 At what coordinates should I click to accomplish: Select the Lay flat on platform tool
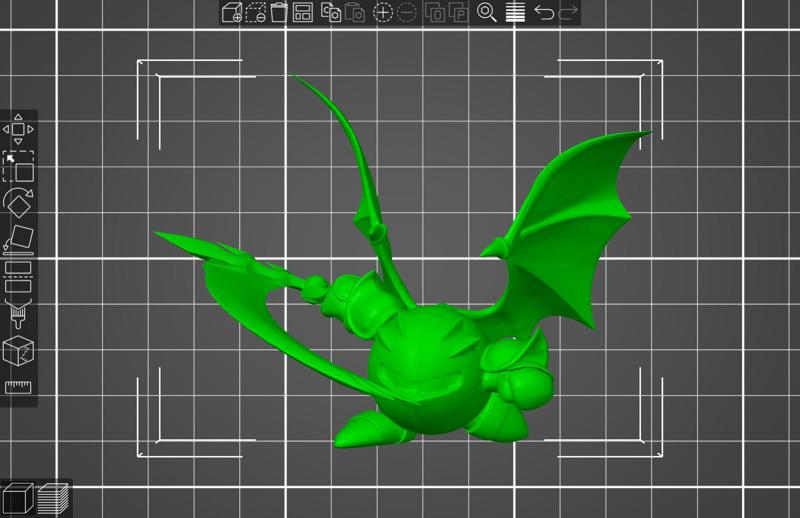tap(18, 240)
